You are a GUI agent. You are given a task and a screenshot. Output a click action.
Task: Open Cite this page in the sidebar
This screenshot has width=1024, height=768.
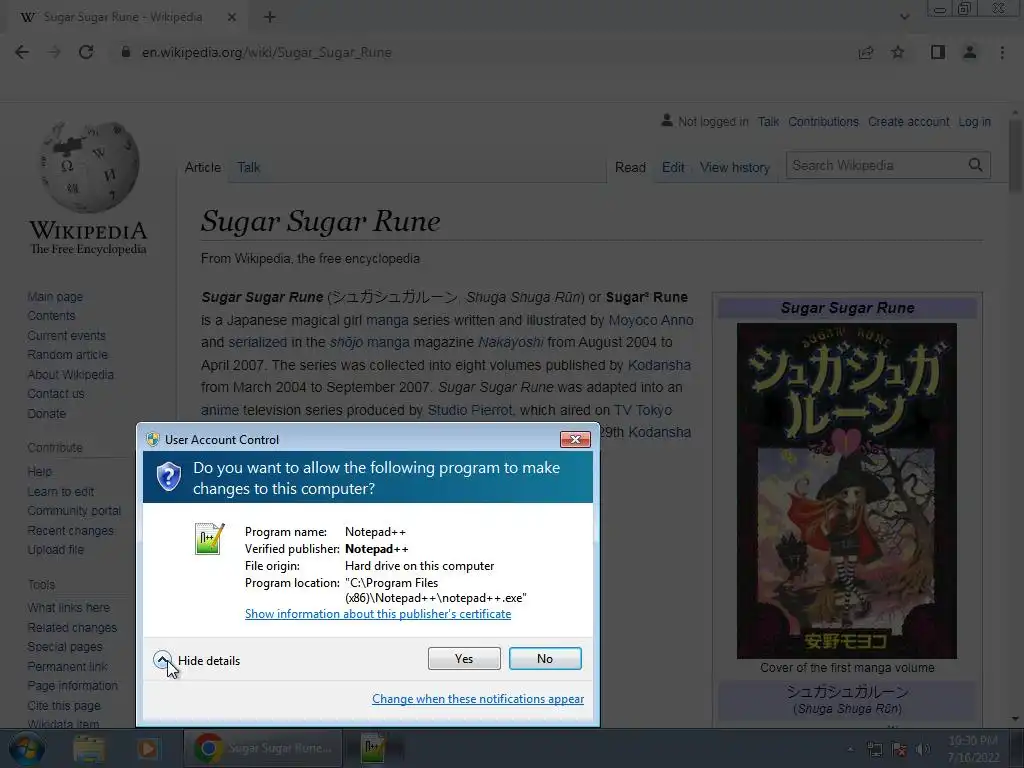(64, 705)
